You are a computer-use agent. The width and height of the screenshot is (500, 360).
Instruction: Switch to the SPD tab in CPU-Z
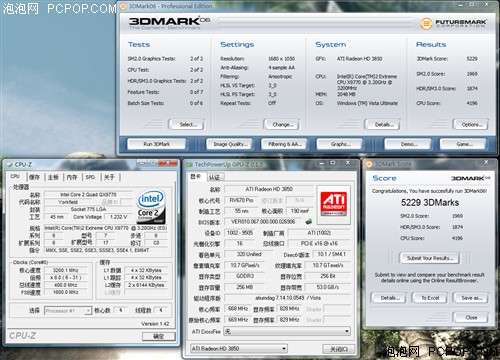point(90,177)
